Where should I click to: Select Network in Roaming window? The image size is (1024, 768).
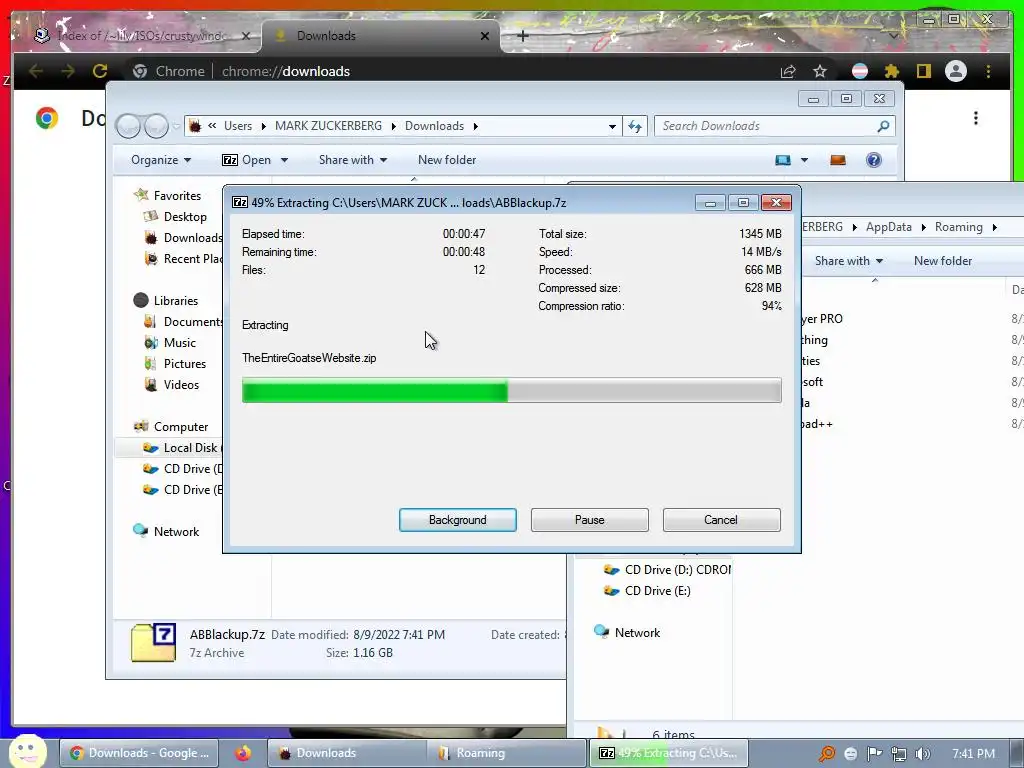(637, 632)
